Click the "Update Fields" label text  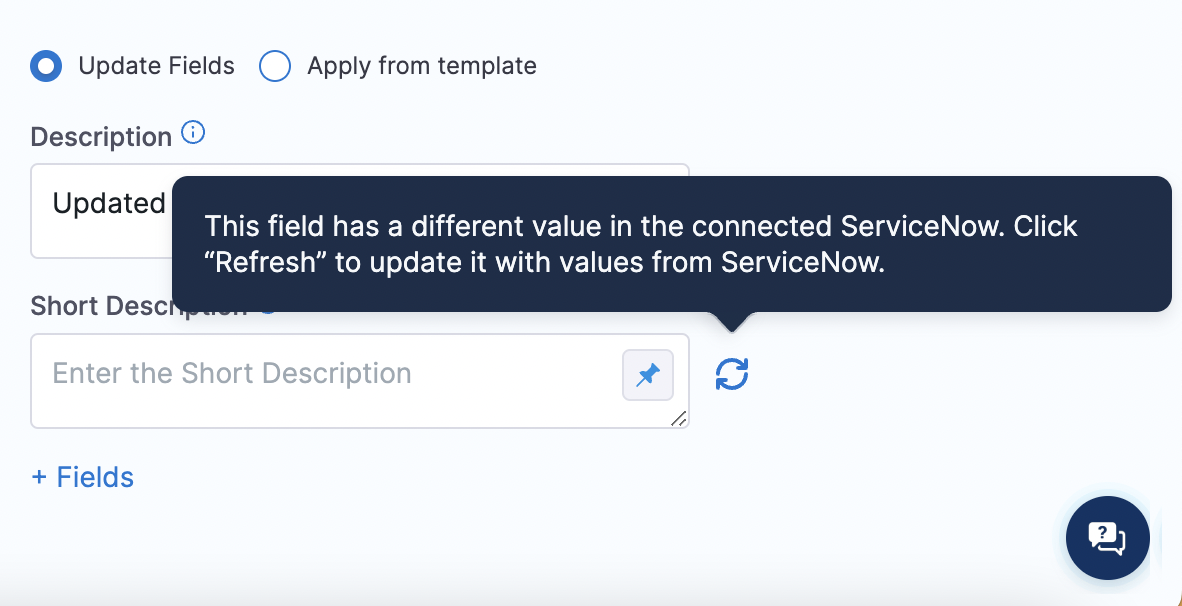coord(156,67)
